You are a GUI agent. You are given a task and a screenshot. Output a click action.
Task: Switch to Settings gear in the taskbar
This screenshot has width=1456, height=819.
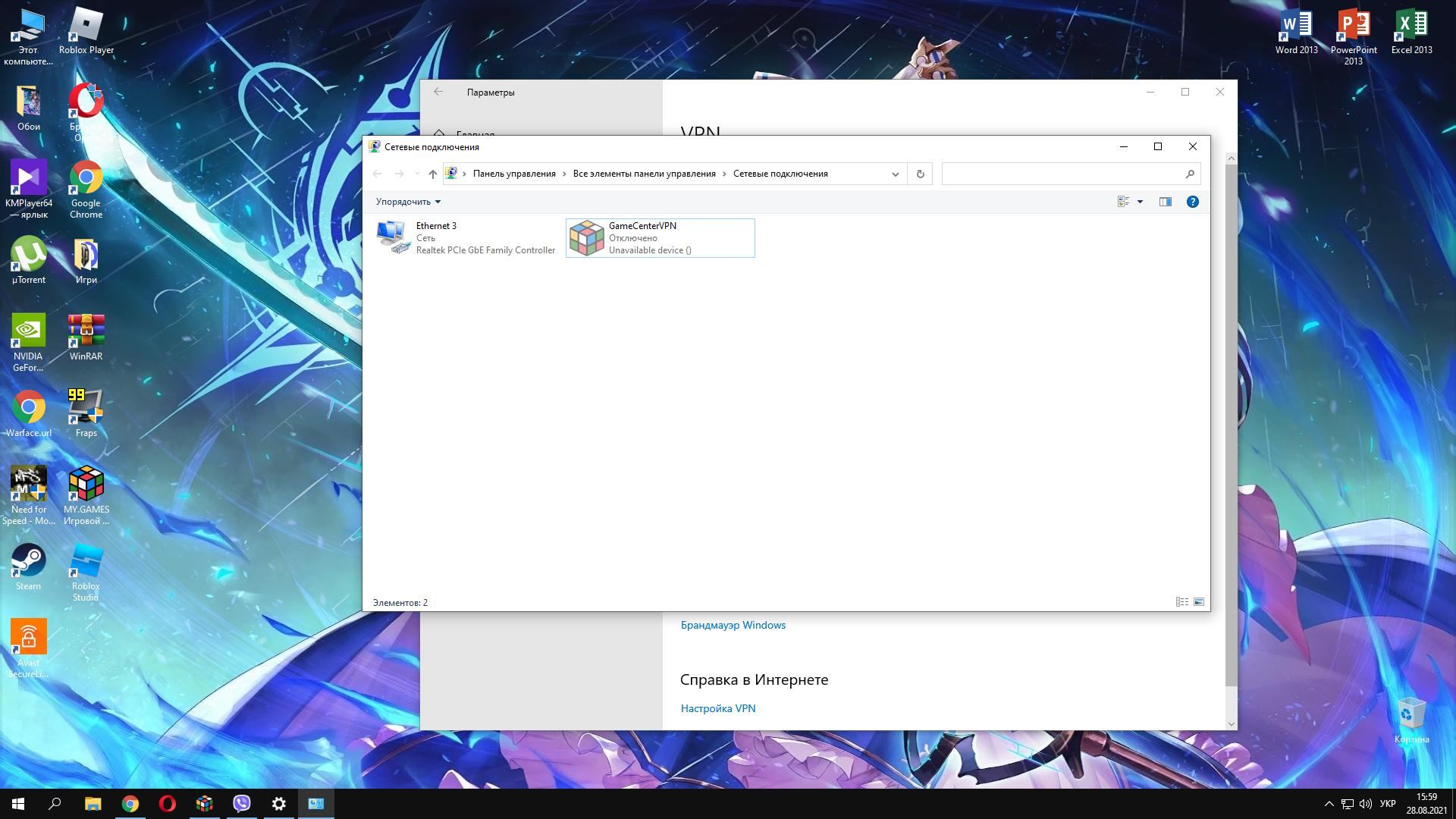[279, 804]
